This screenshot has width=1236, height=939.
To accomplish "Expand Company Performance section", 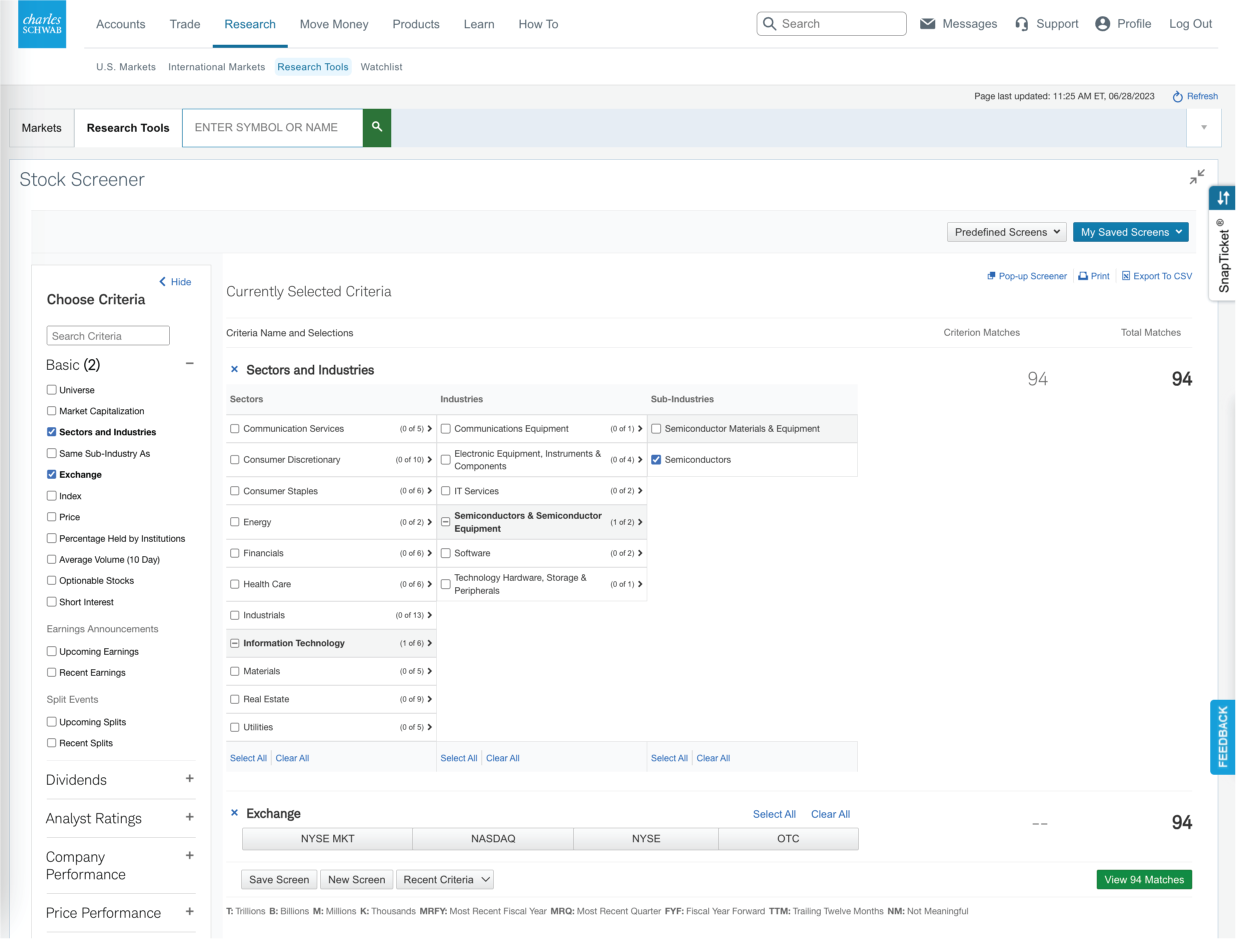I will pos(190,856).
